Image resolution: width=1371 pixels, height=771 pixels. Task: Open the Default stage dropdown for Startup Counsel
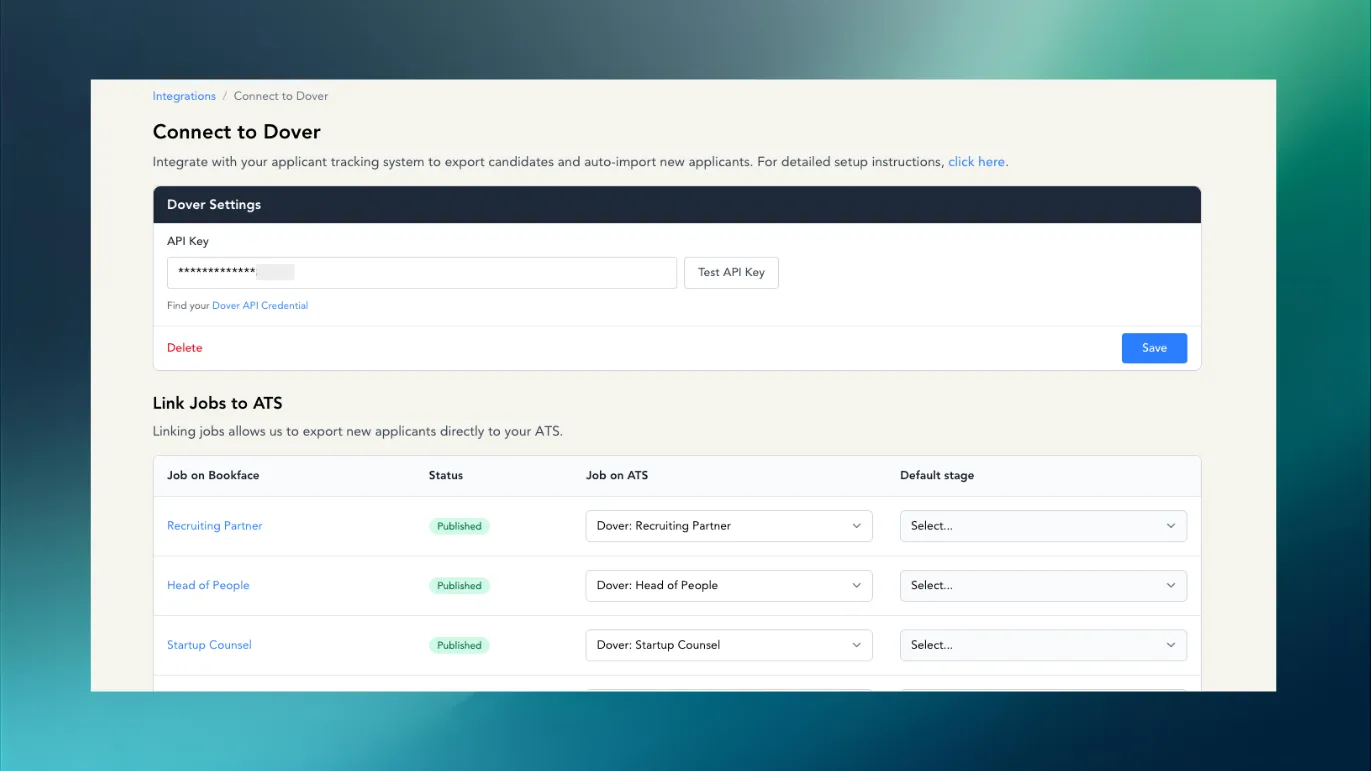1043,645
